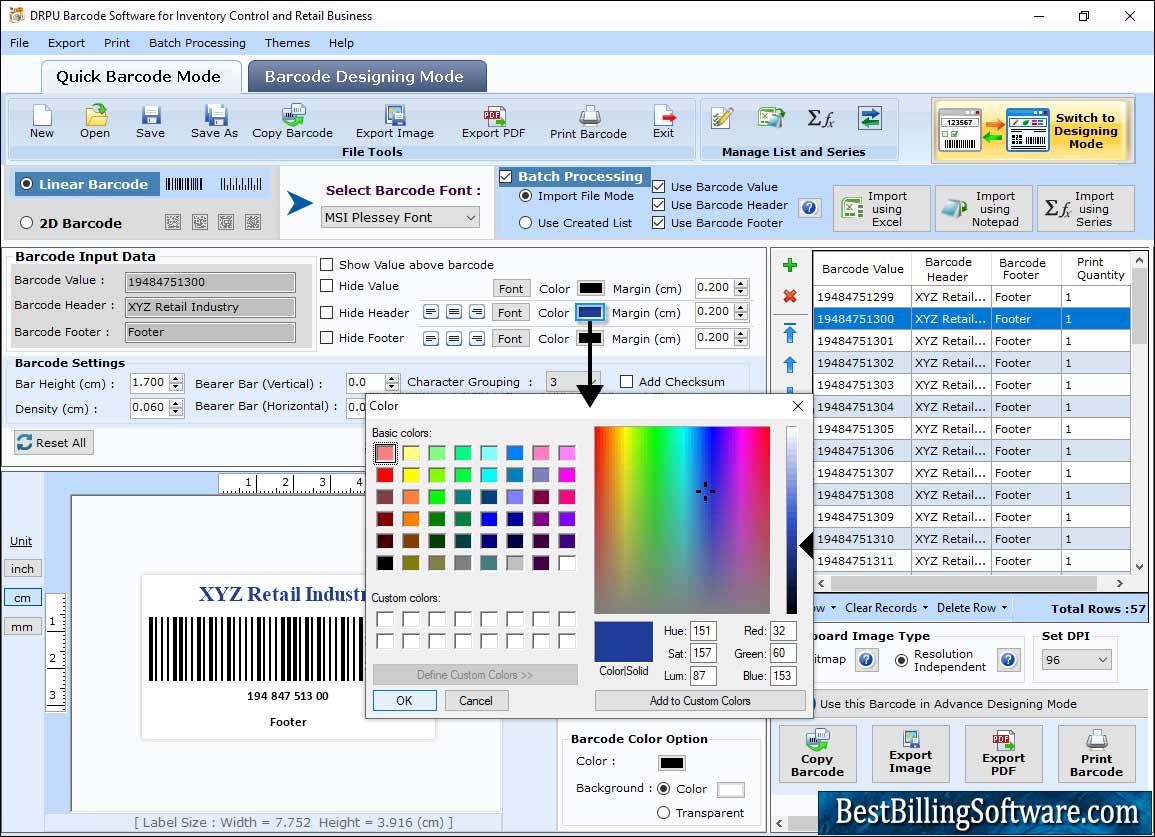Screen dimensions: 1155x837
Task: Click Add to Custom Colors
Action: click(700, 701)
